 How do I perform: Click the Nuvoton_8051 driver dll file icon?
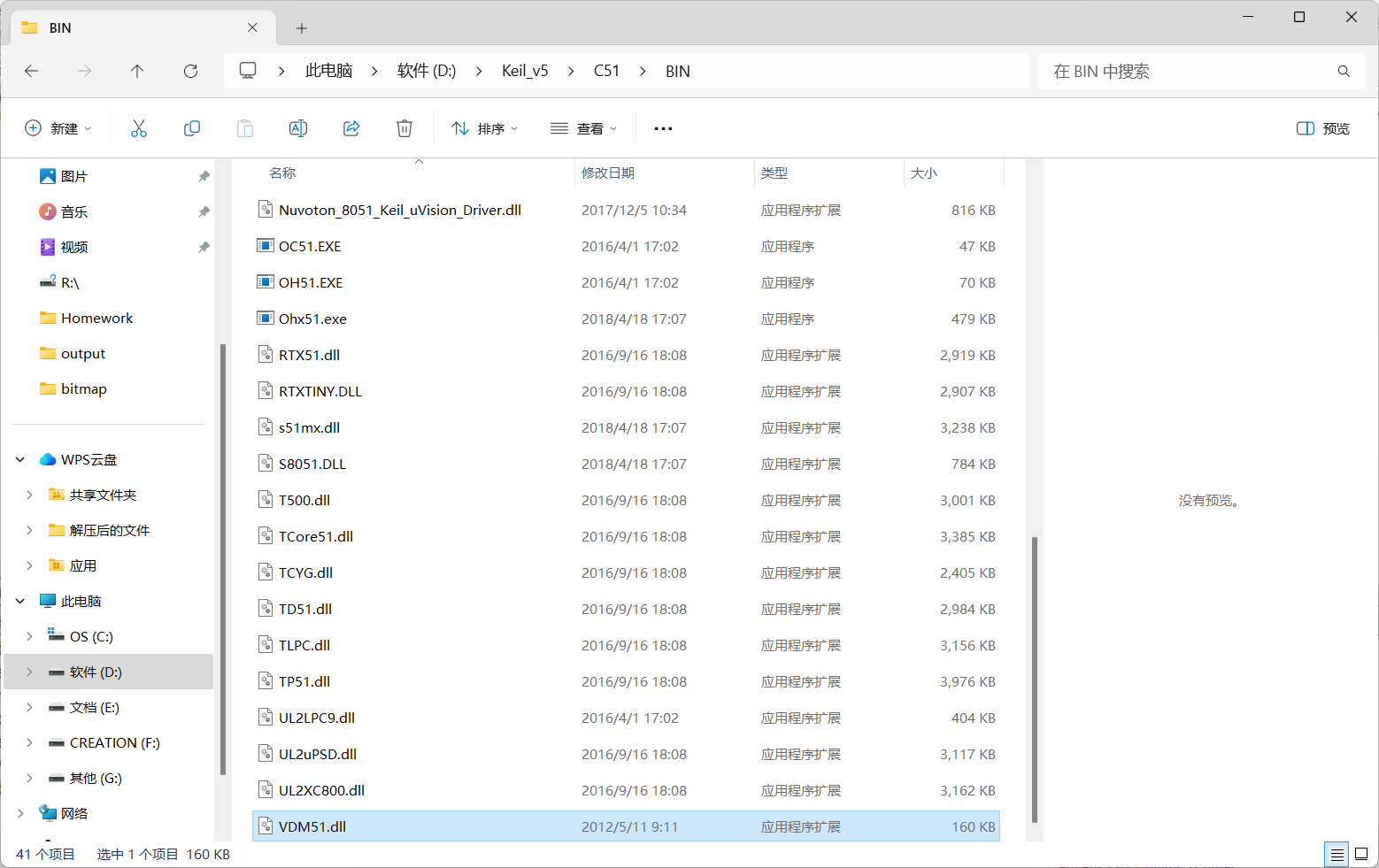[265, 209]
